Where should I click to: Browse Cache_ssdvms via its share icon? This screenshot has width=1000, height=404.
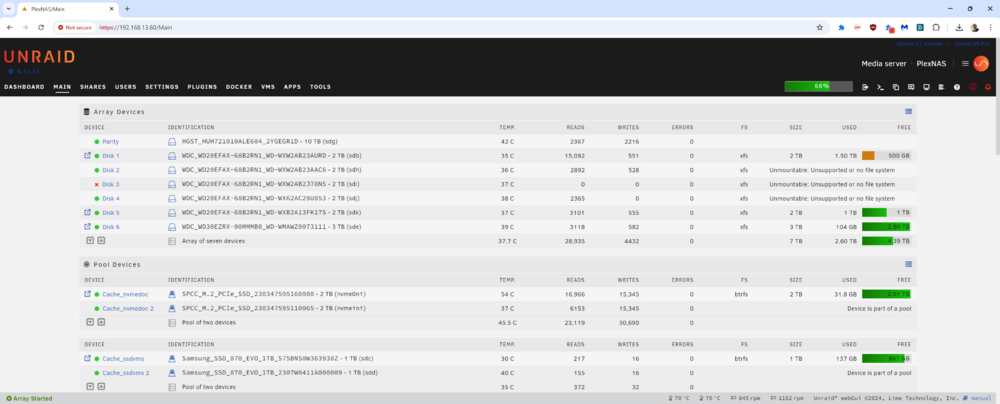87,359
